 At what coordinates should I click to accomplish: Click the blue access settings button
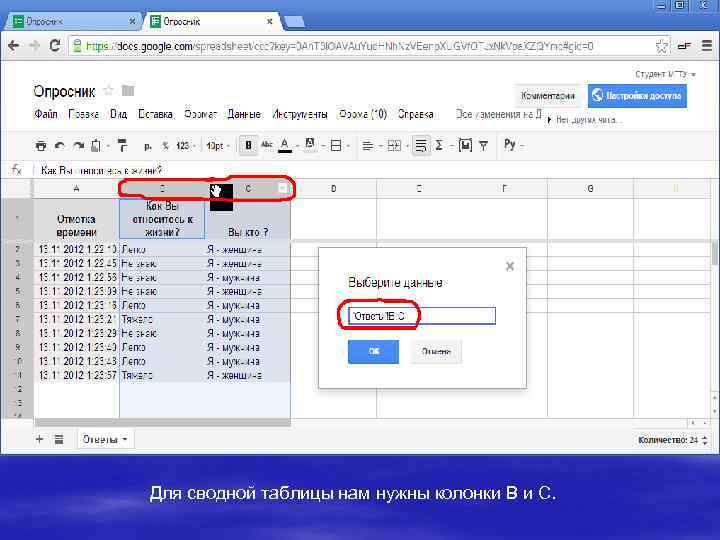637,96
